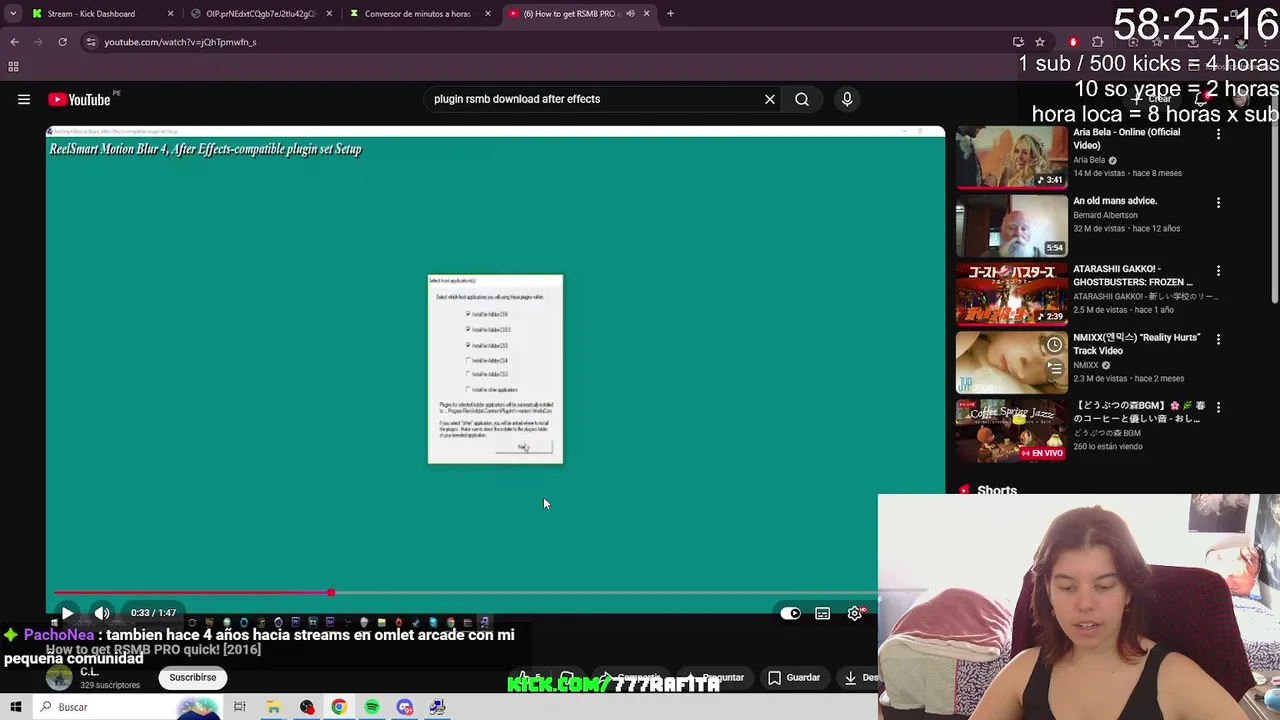
Task: Click the YouTube search input field
Action: (x=594, y=99)
